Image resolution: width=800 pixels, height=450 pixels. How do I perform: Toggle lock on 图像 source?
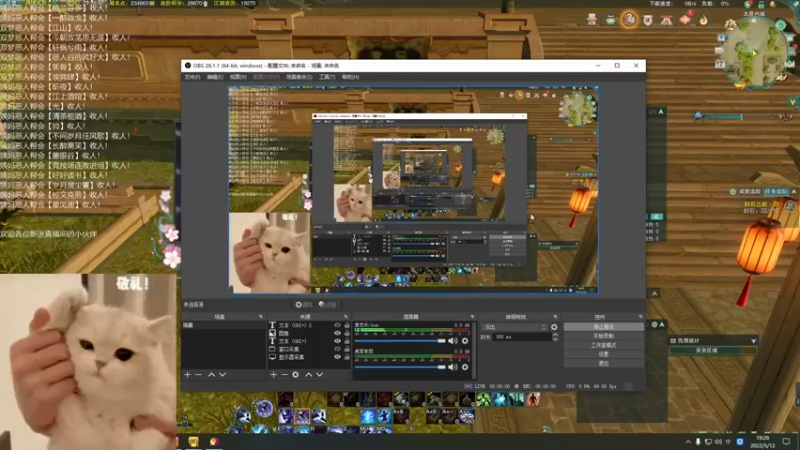point(347,333)
